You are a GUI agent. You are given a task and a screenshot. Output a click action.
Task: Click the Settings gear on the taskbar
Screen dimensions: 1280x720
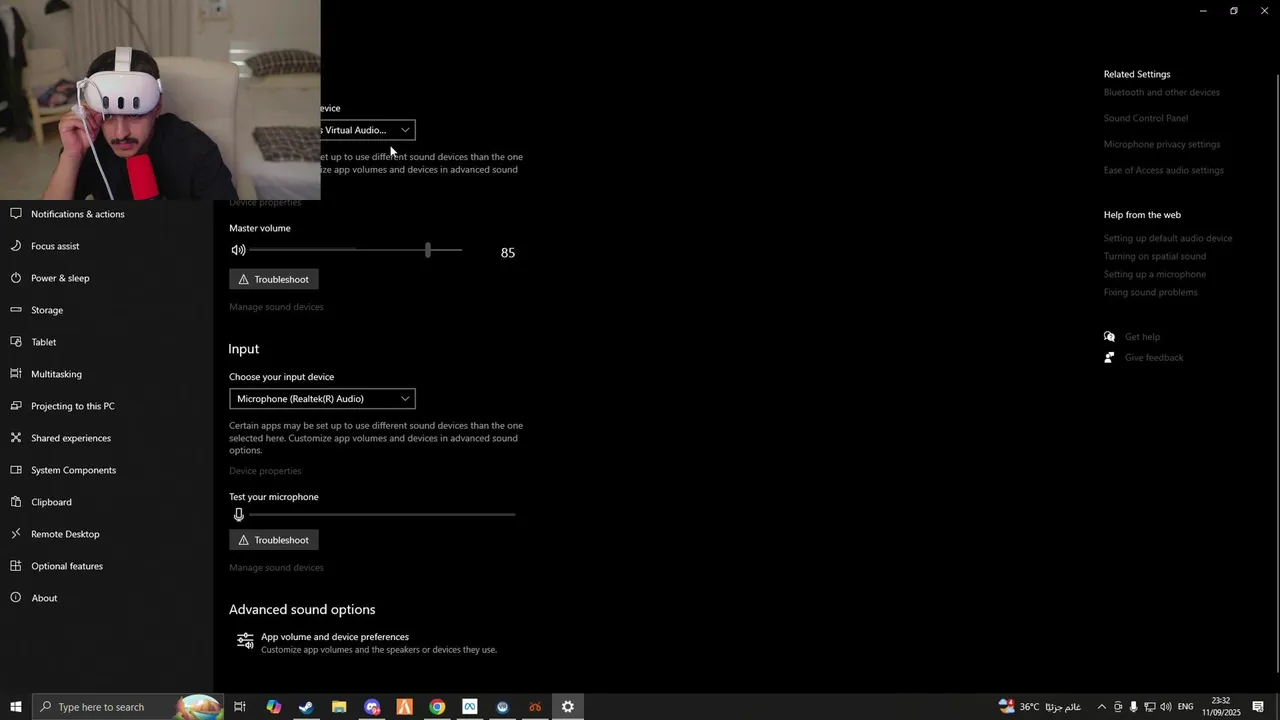pyautogui.click(x=568, y=707)
